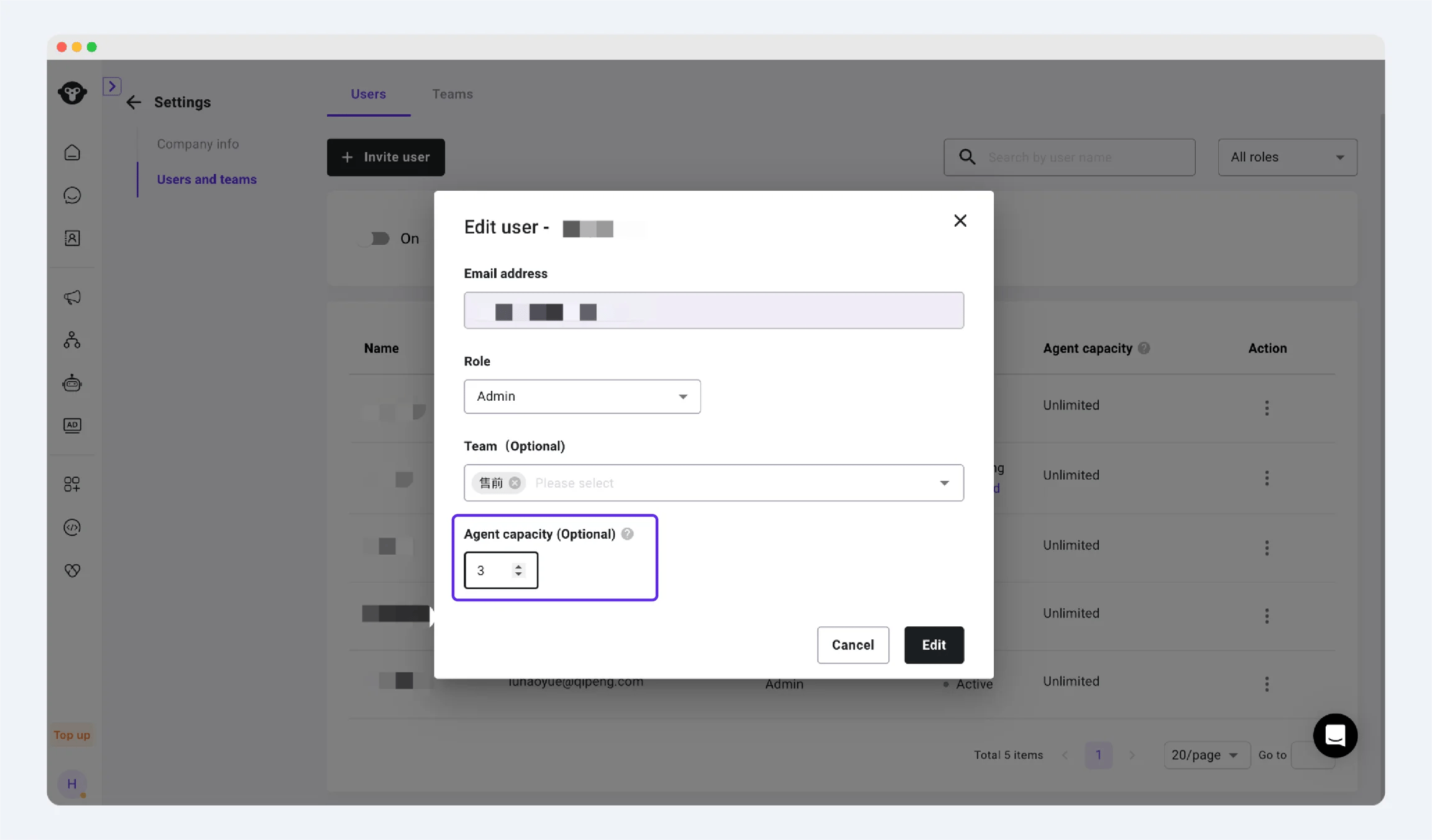Image resolution: width=1432 pixels, height=840 pixels.
Task: Open the megaphone broadcast icon
Action: (72, 297)
